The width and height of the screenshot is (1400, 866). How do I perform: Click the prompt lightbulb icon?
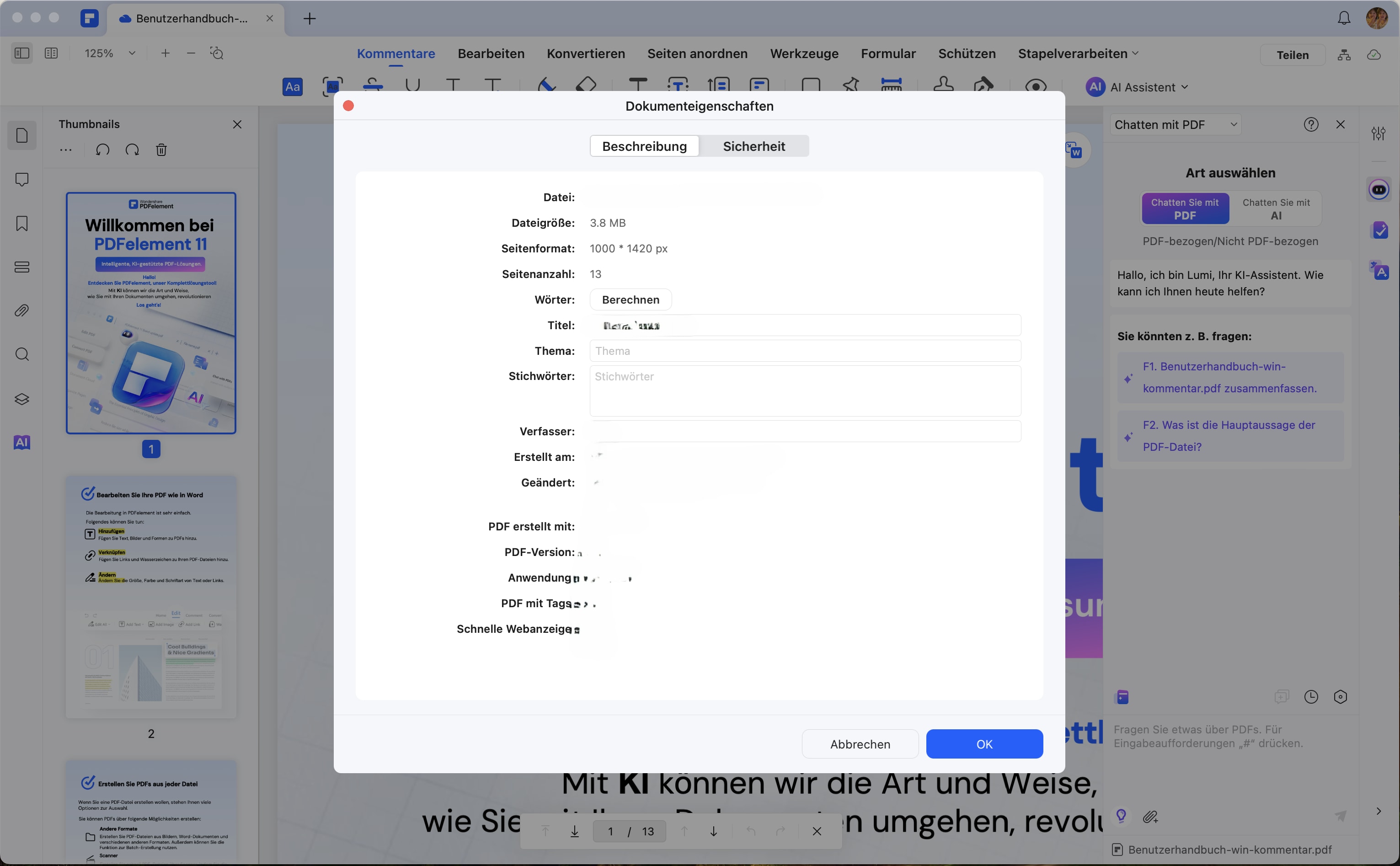pos(1122,816)
